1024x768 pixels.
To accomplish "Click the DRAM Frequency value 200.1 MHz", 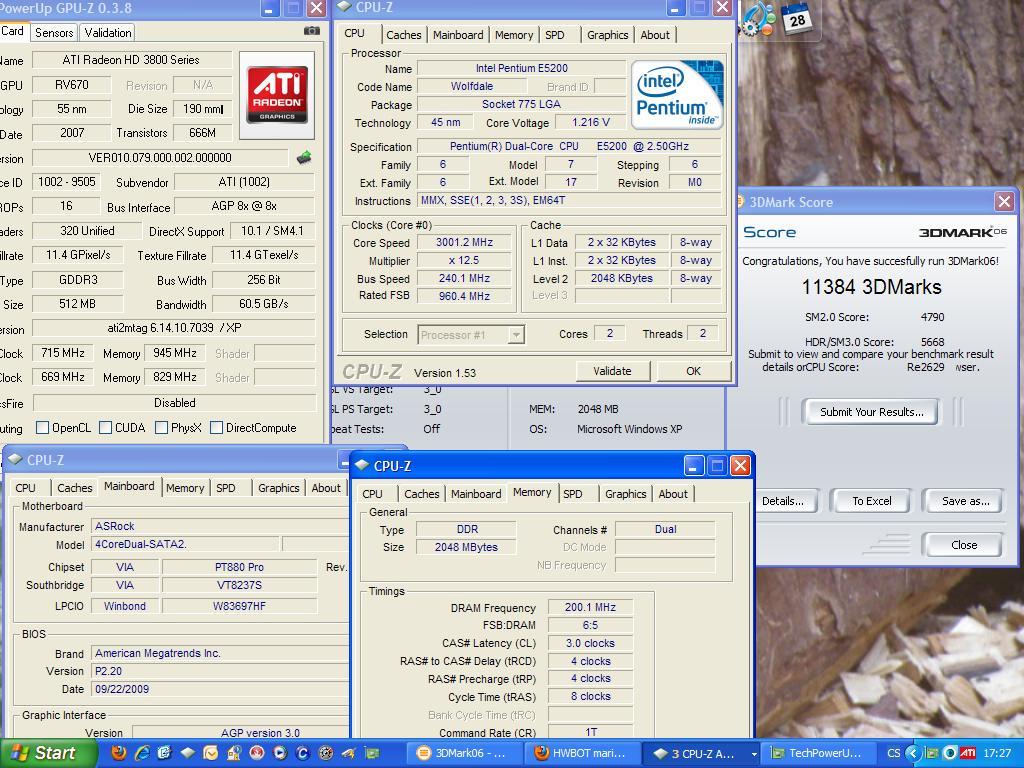I will [x=590, y=607].
